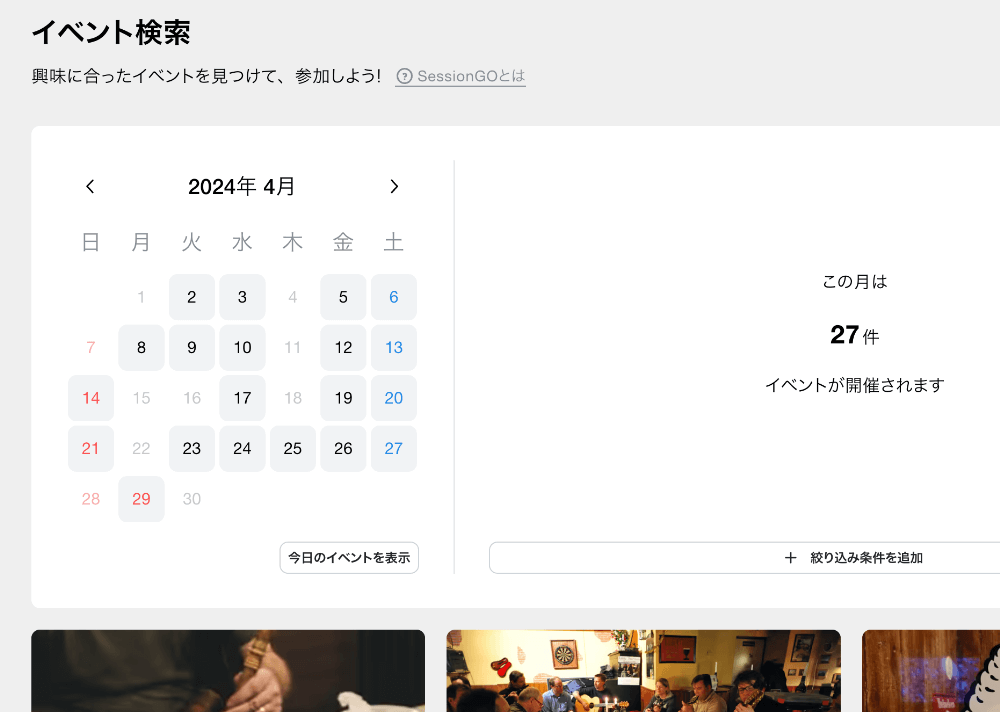The image size is (1000, 712).
Task: Advance calendar to next month
Action: click(394, 187)
